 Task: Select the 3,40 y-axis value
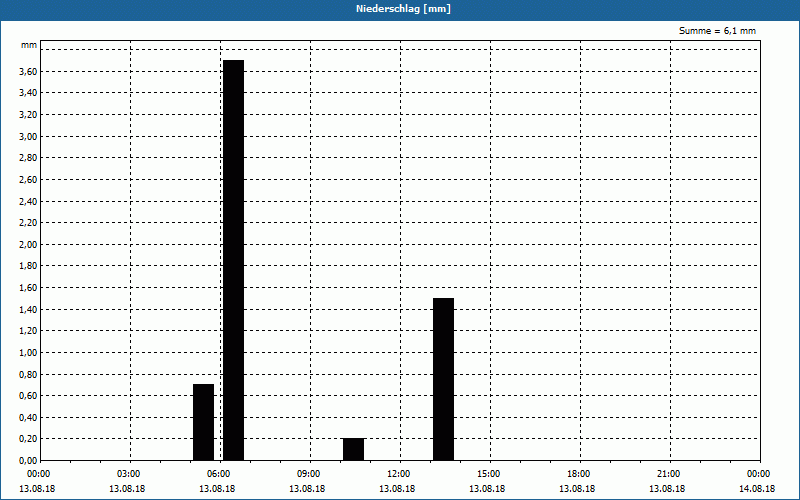click(28, 93)
